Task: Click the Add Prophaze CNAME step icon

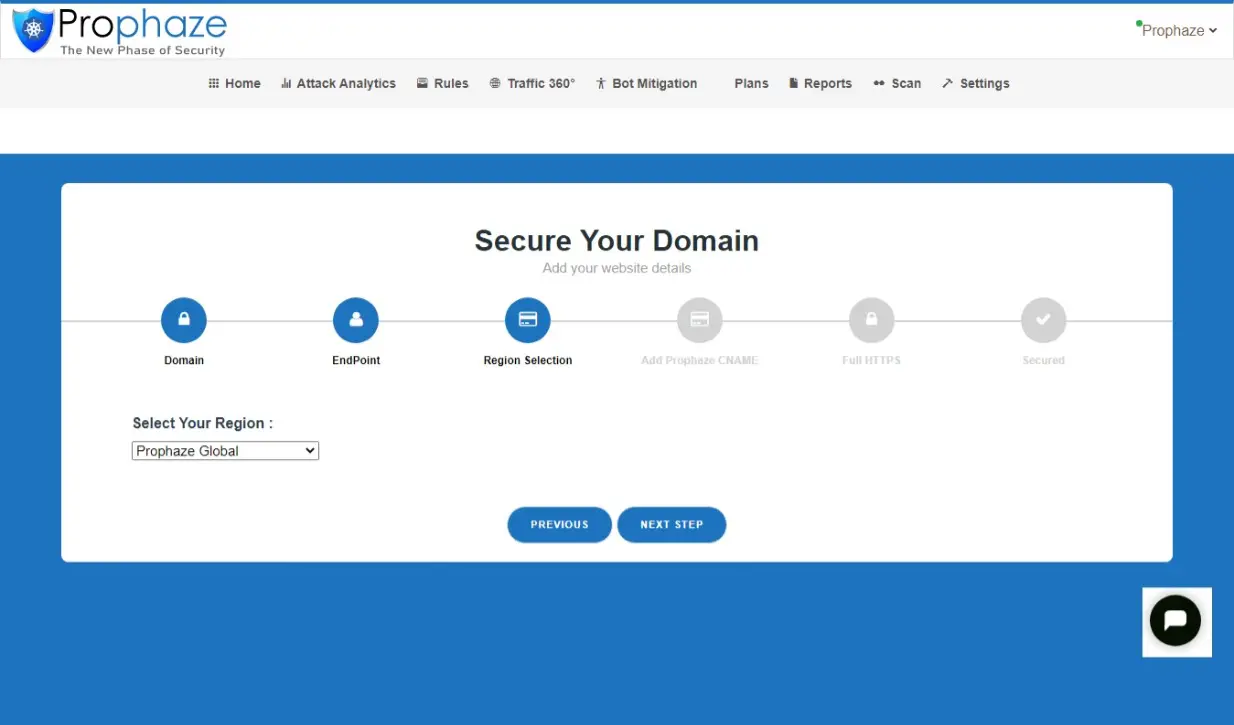Action: point(700,320)
